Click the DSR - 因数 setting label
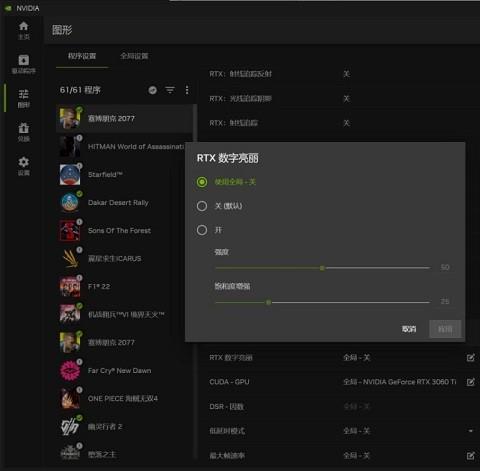Image resolution: width=480 pixels, height=471 pixels. (x=226, y=407)
